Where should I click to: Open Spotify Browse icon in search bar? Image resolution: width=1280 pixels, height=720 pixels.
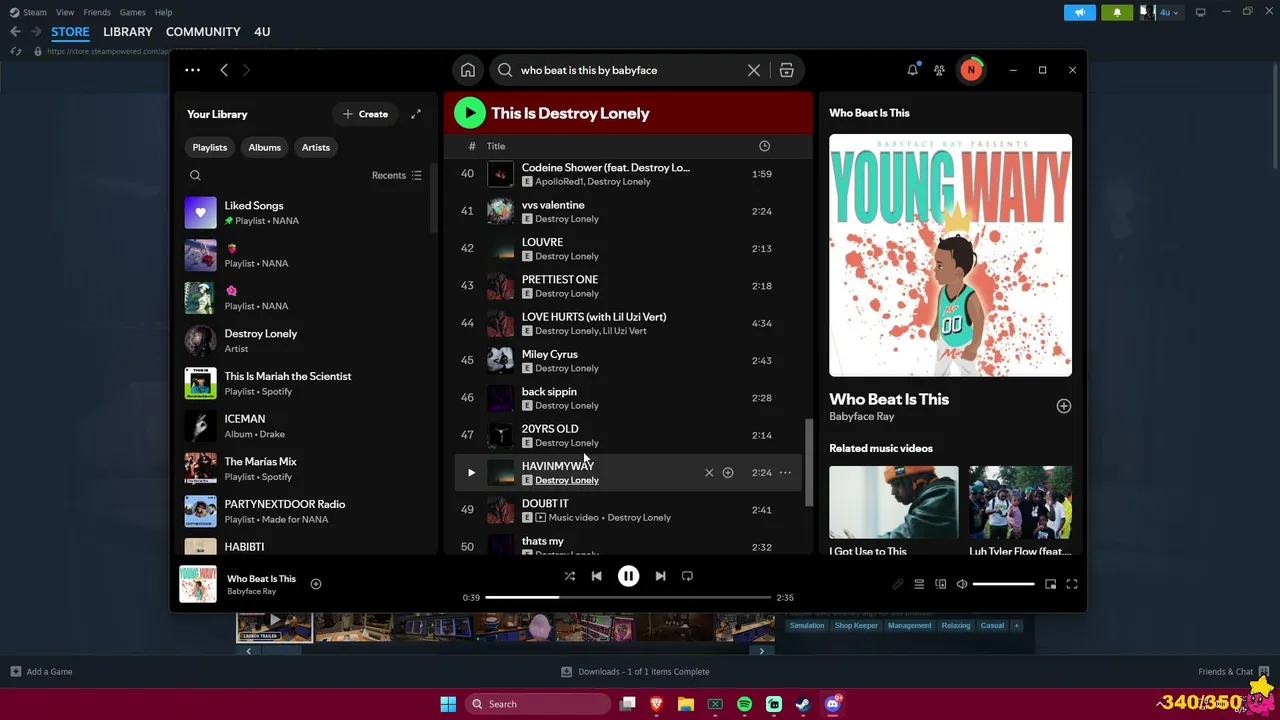pyautogui.click(x=787, y=70)
